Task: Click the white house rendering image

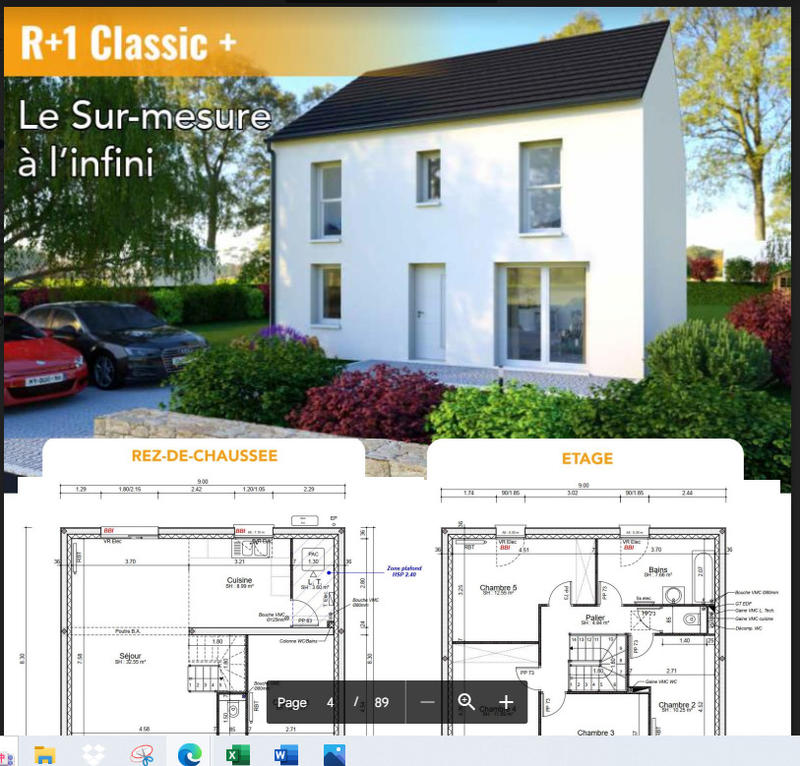Action: click(480, 220)
